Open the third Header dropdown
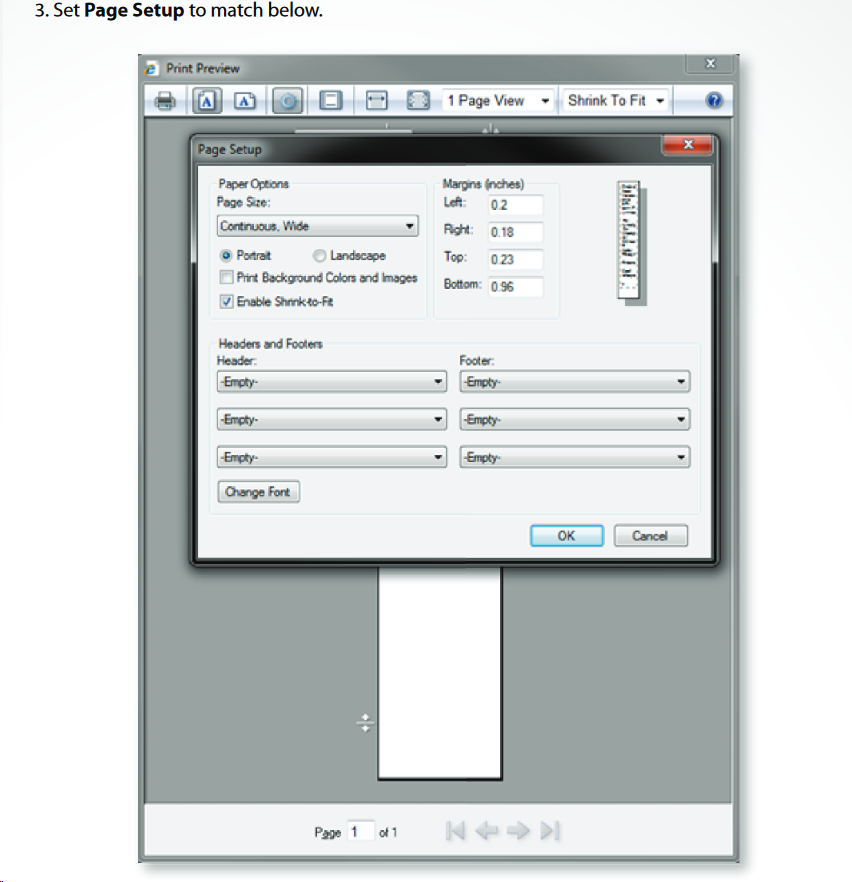This screenshot has height=882, width=852. click(332, 457)
